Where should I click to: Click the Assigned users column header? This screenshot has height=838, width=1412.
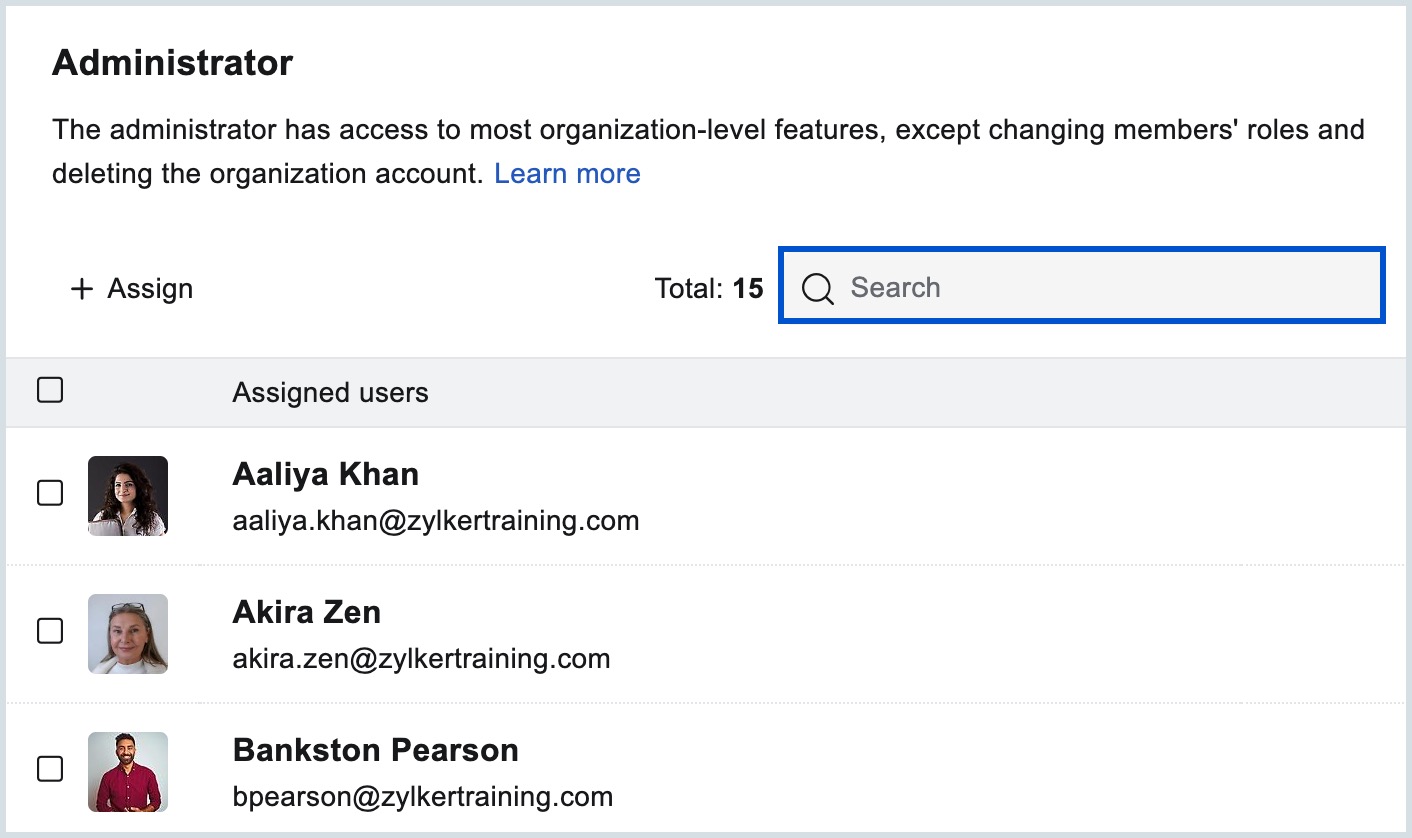330,393
